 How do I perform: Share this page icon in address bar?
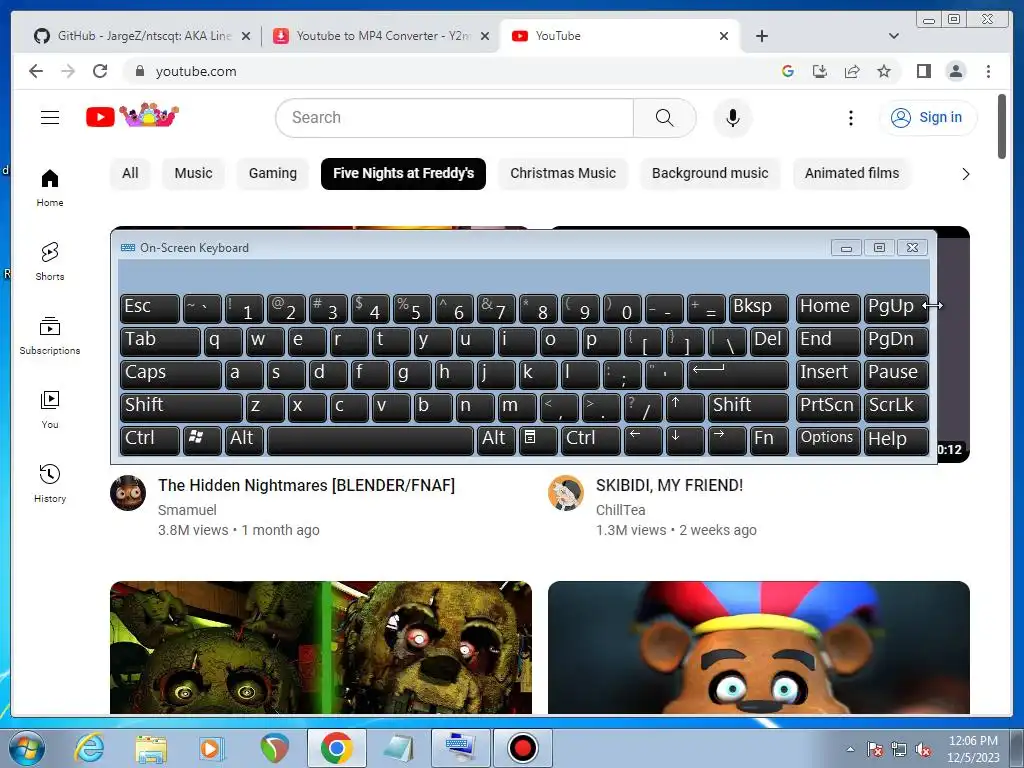[852, 71]
